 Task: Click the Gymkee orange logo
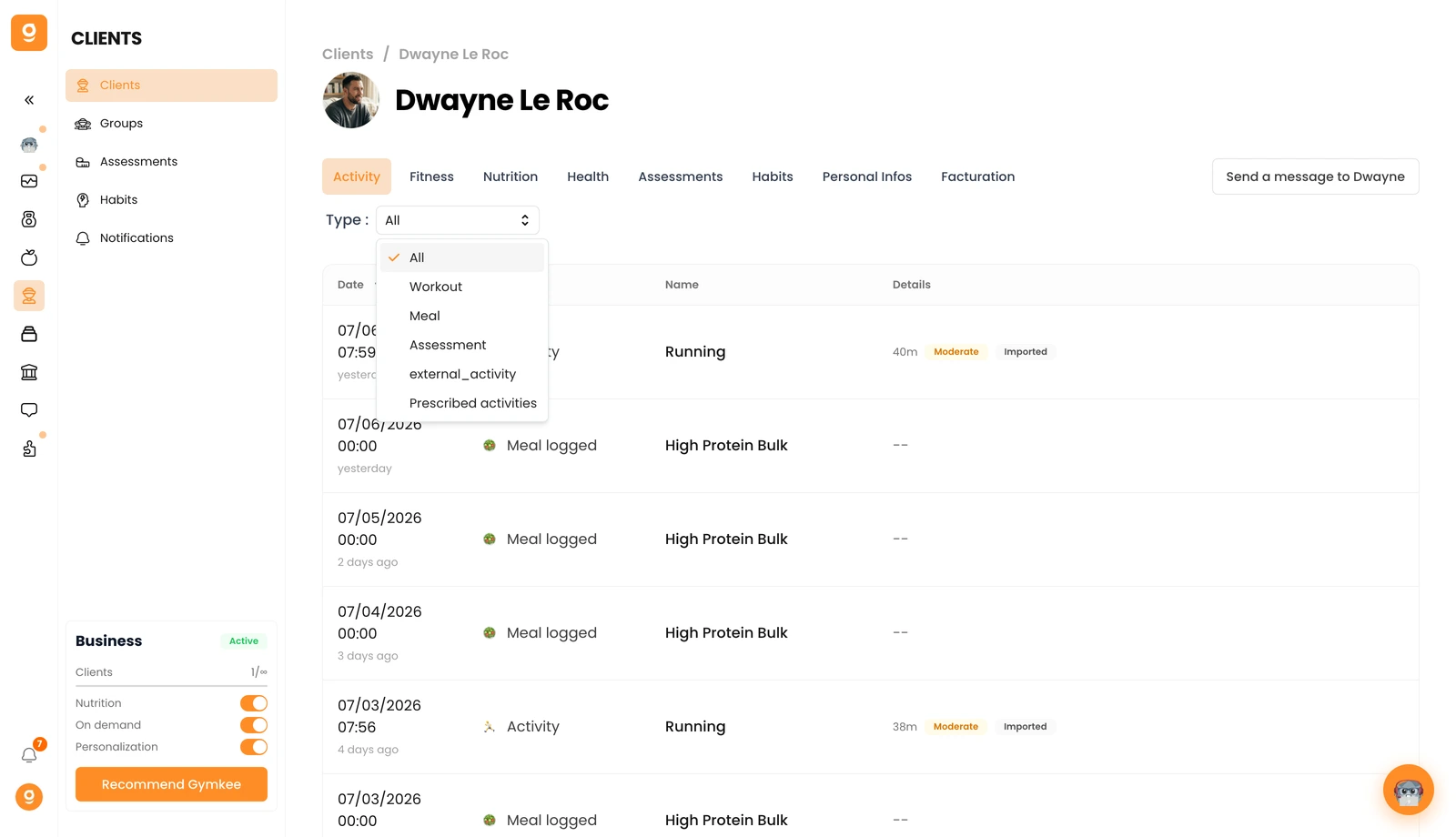pyautogui.click(x=29, y=33)
